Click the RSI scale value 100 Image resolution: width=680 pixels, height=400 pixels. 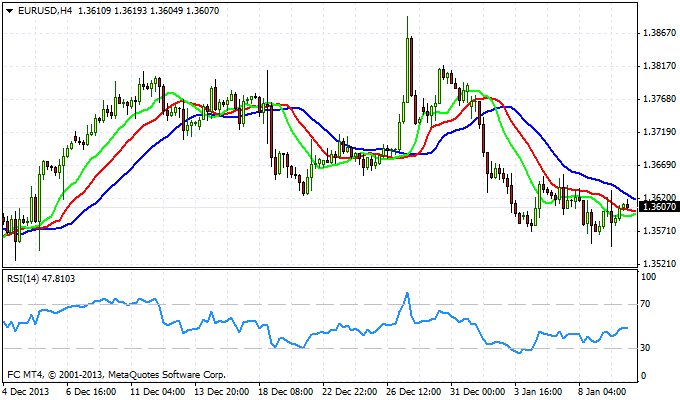click(648, 277)
